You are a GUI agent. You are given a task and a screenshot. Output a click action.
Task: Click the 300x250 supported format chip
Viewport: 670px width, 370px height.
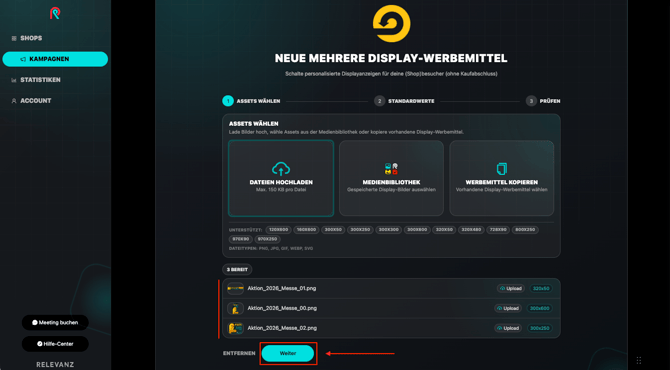(360, 230)
